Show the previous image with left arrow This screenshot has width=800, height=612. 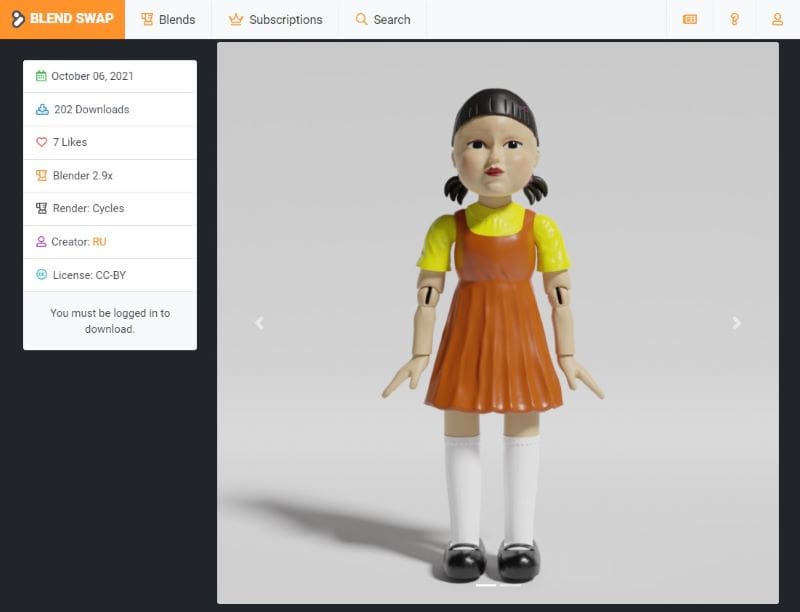[x=259, y=323]
